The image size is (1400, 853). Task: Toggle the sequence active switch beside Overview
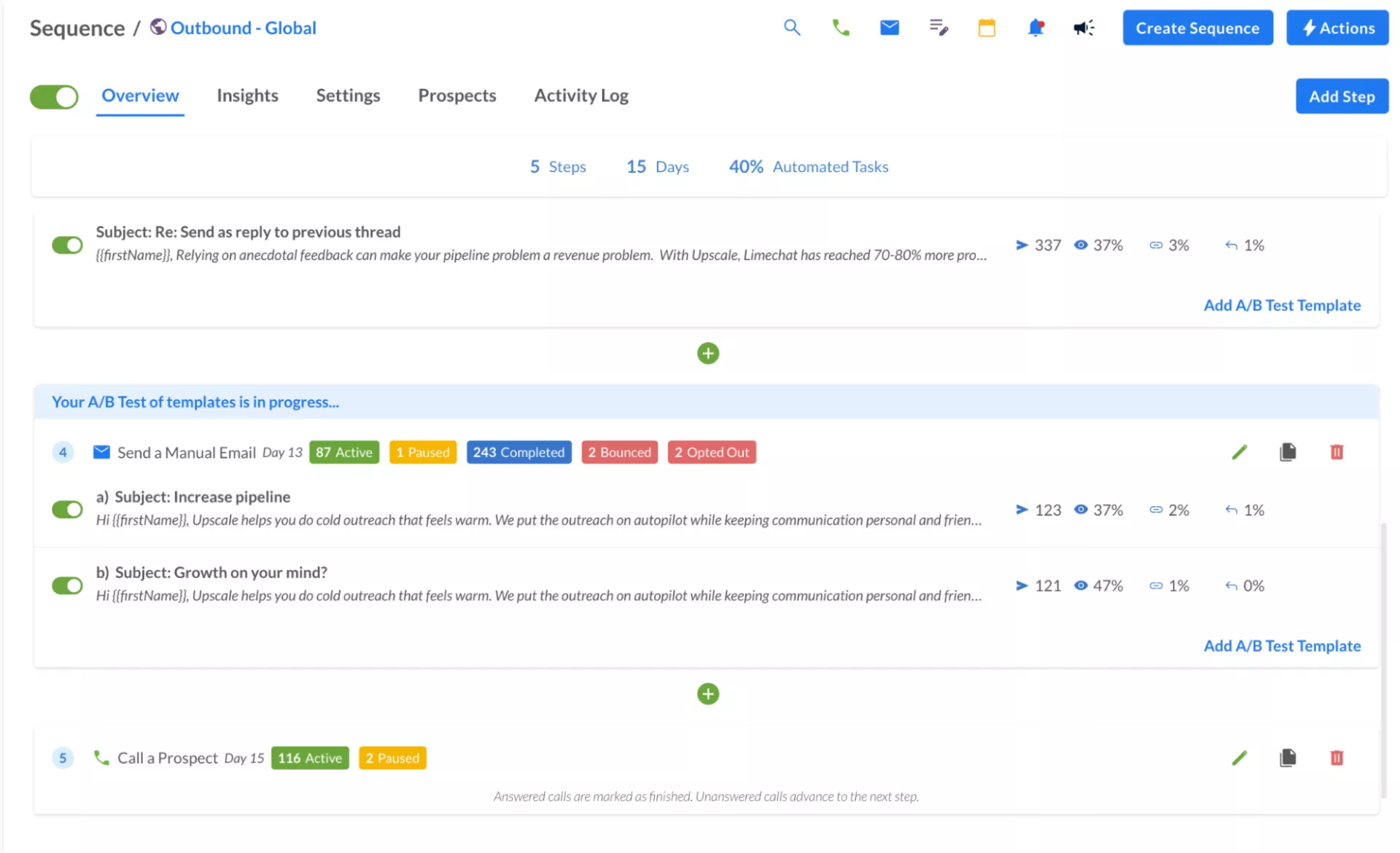tap(54, 96)
